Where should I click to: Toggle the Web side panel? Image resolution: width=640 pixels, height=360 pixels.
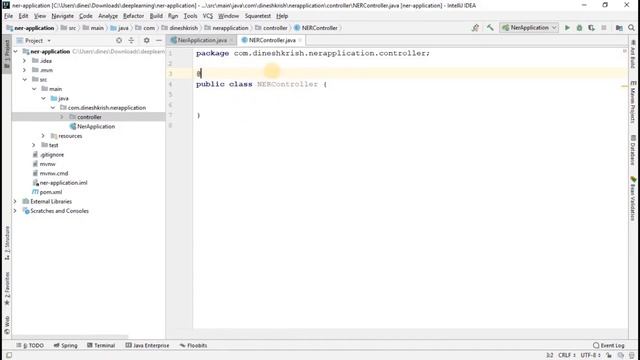tap(7, 324)
